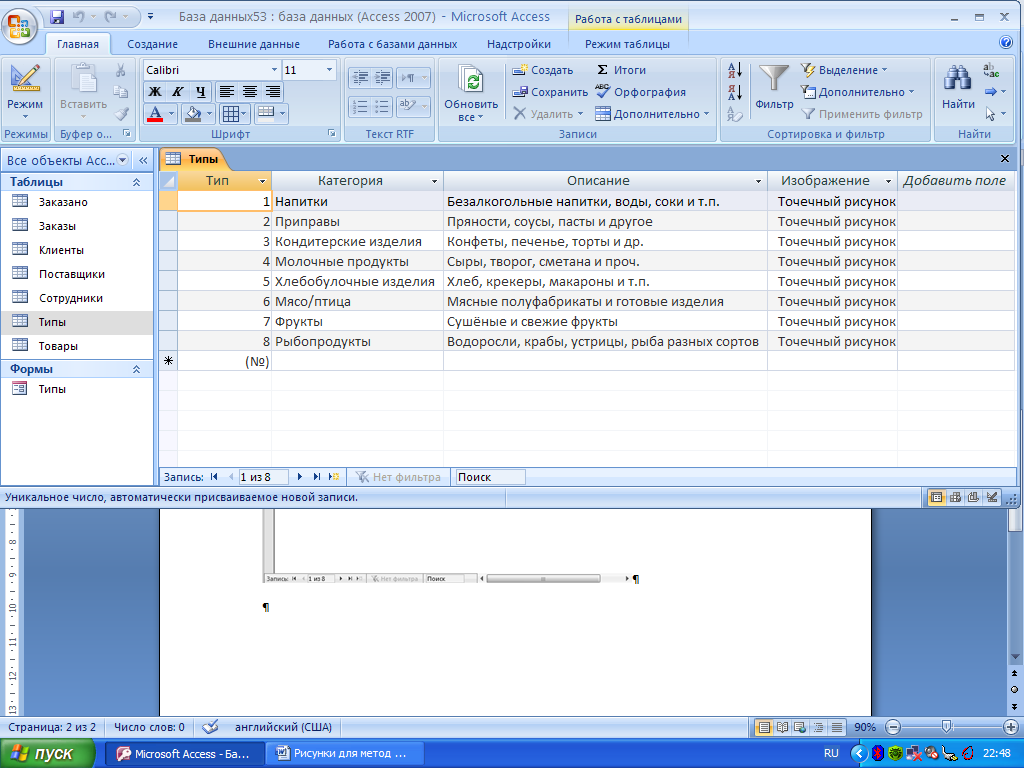Select cell Рыбопродукты
The height and width of the screenshot is (768, 1024).
click(x=357, y=342)
